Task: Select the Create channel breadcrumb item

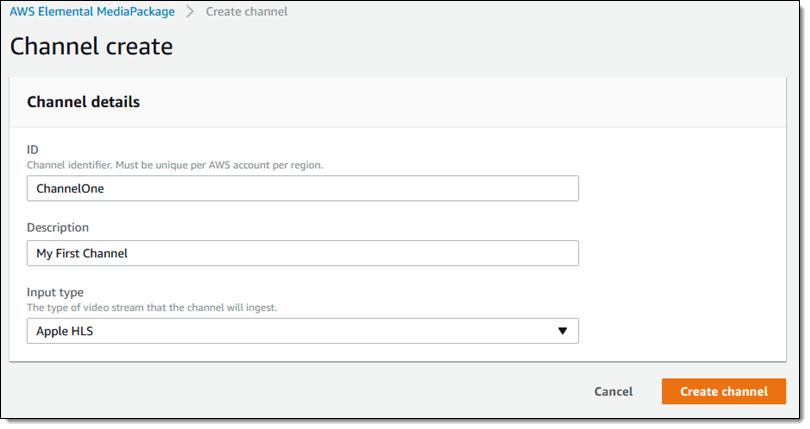Action: tap(246, 11)
